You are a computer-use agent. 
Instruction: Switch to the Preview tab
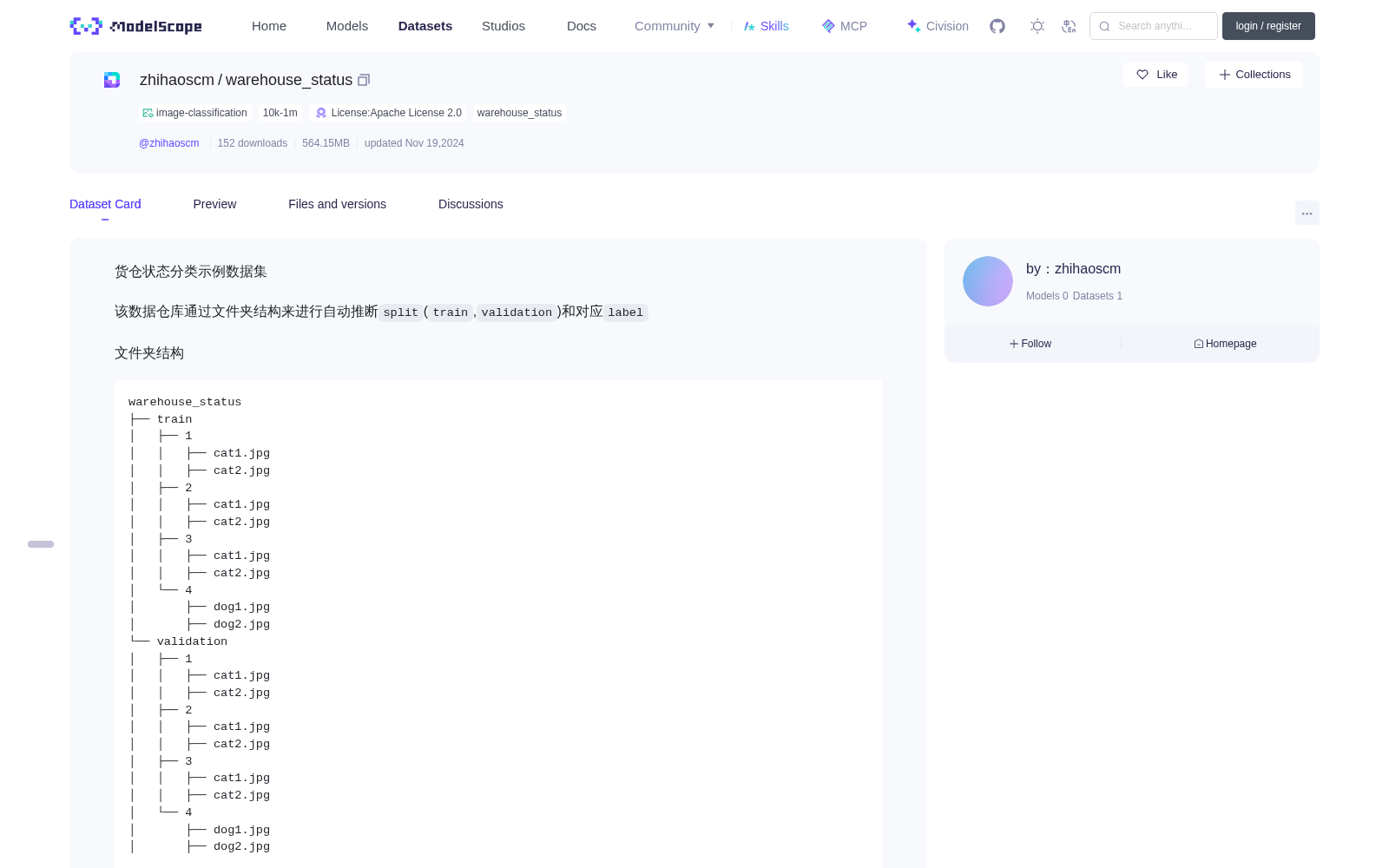coord(214,204)
